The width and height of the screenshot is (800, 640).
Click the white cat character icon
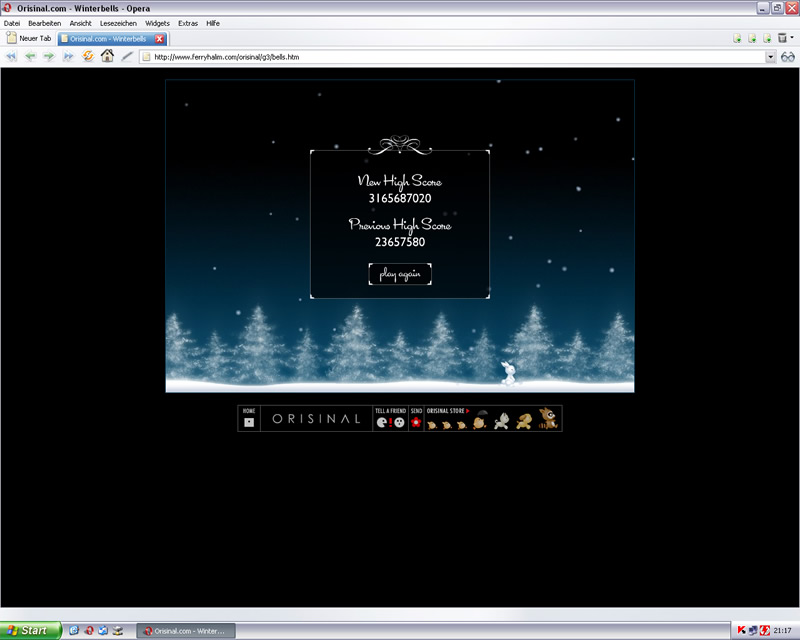pyautogui.click(x=502, y=421)
